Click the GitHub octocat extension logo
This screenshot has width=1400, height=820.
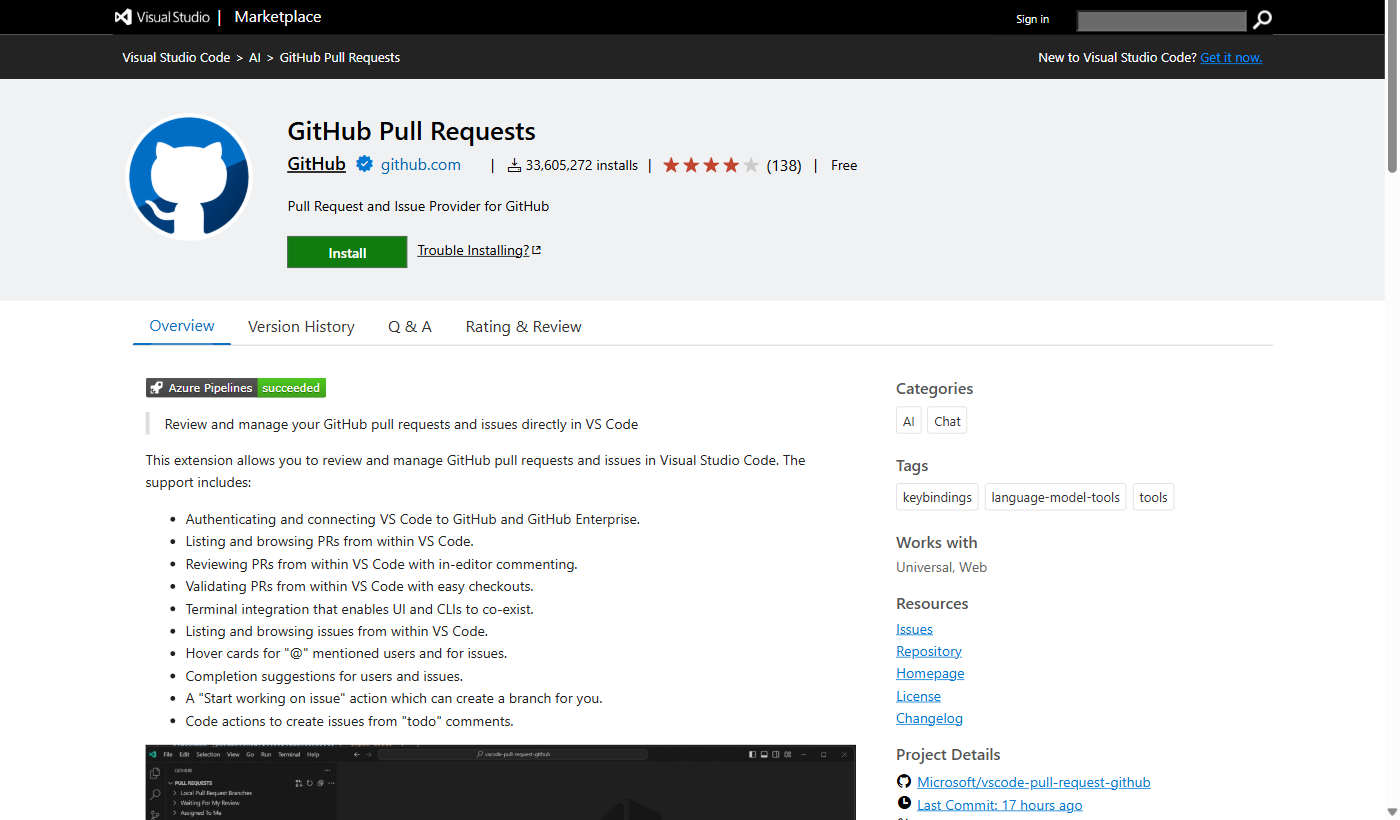tap(188, 176)
